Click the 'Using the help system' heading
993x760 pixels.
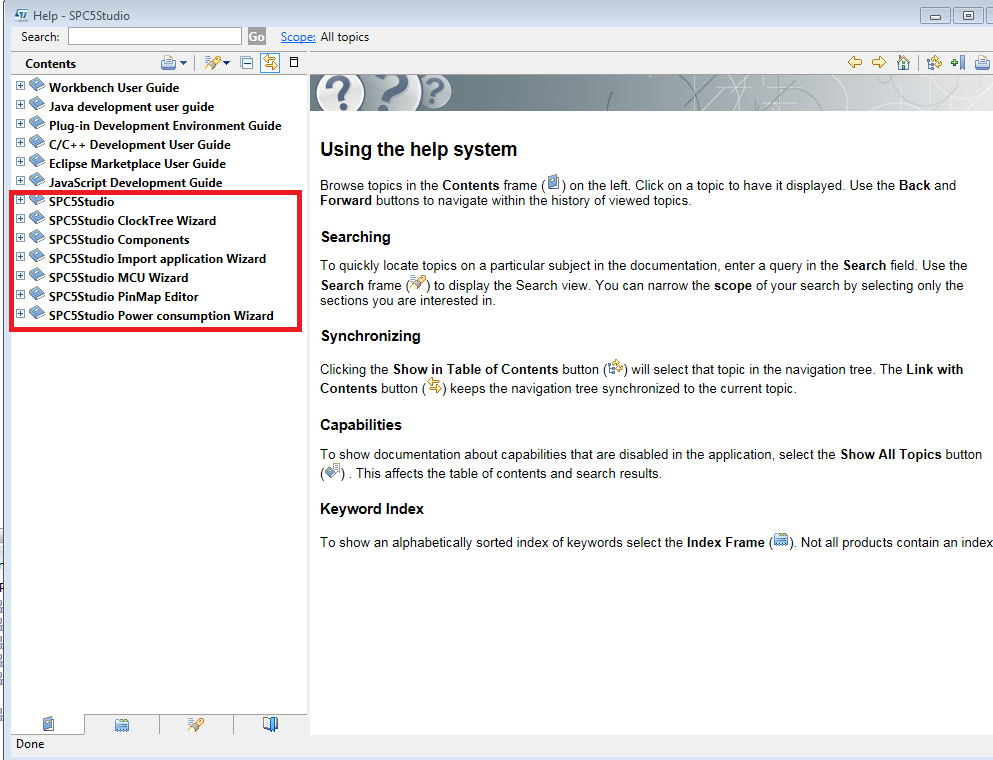[x=419, y=149]
